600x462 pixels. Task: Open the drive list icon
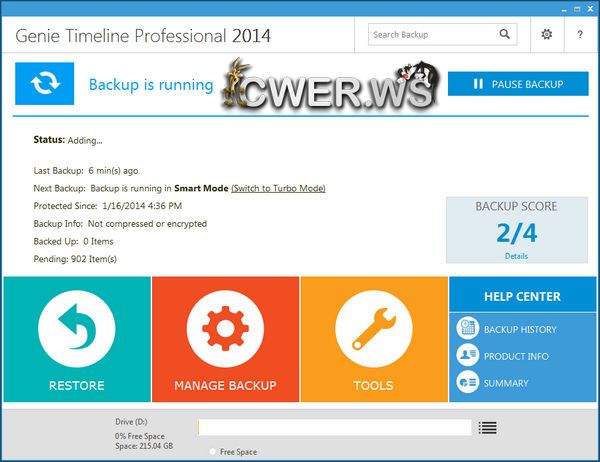[x=488, y=428]
